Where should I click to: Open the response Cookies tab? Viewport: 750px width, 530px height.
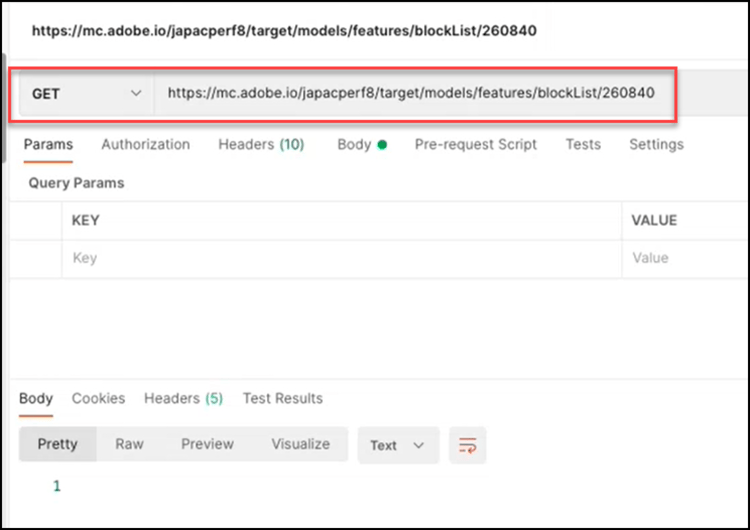[x=99, y=398]
